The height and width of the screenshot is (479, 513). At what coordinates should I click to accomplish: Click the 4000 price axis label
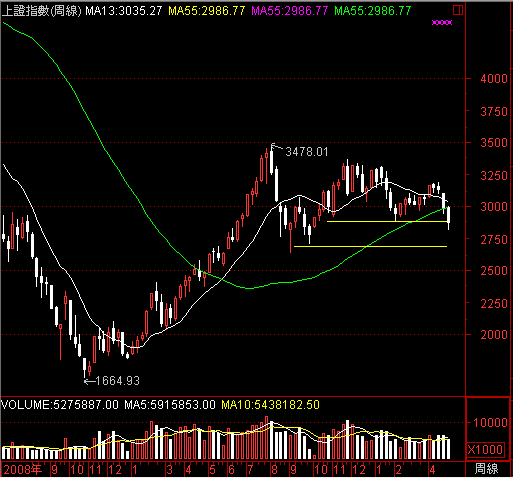pyautogui.click(x=494, y=79)
